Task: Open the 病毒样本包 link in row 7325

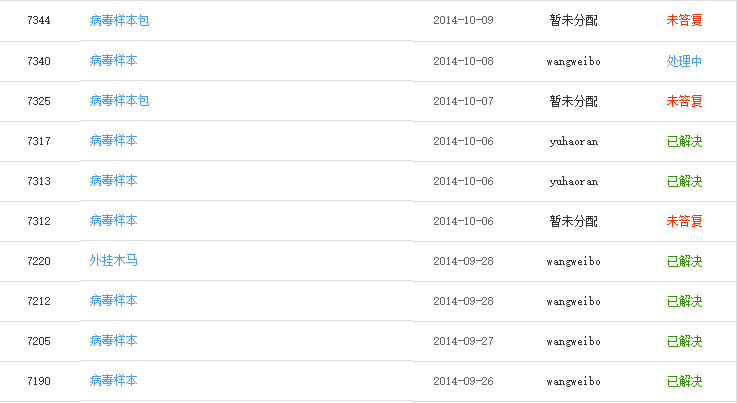Action: coord(119,100)
